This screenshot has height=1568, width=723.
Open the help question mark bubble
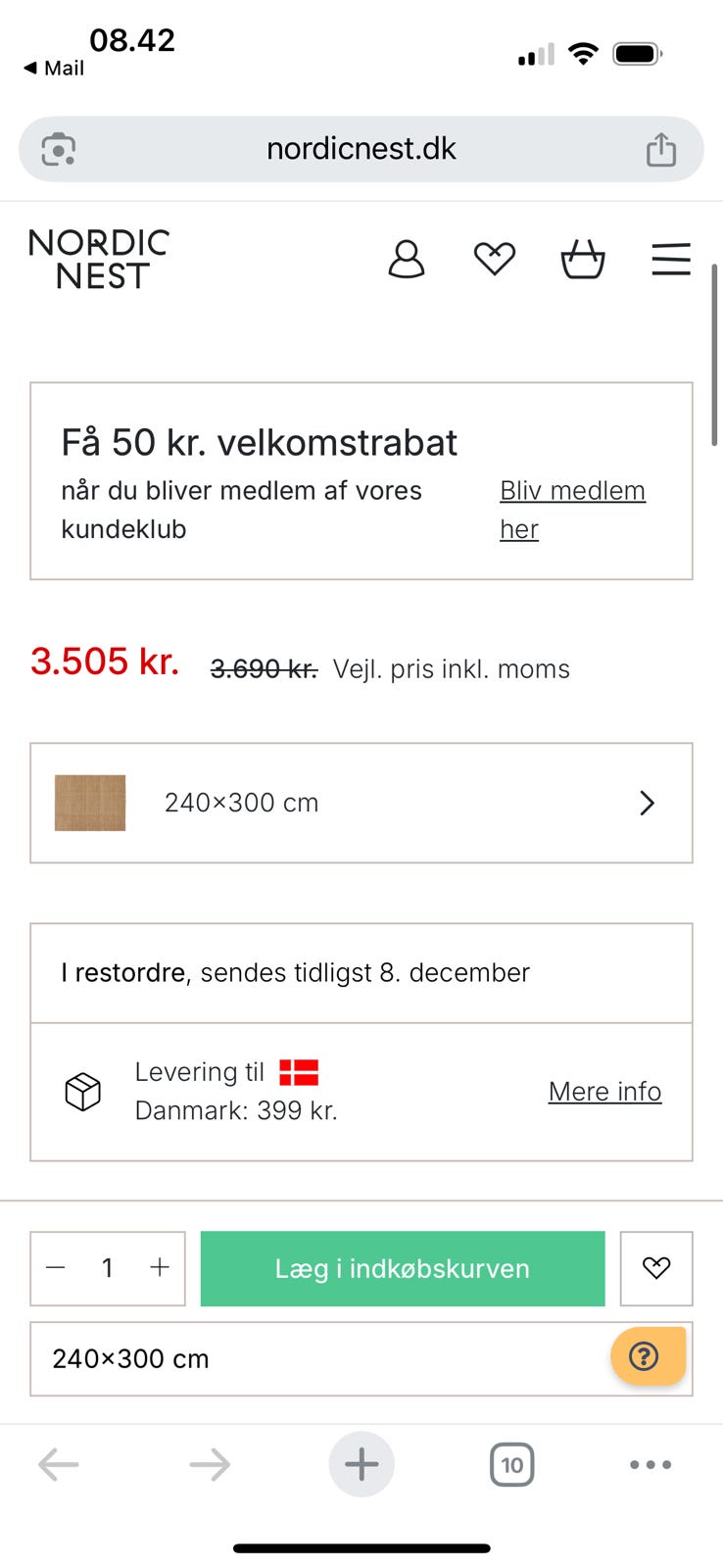coord(647,1356)
